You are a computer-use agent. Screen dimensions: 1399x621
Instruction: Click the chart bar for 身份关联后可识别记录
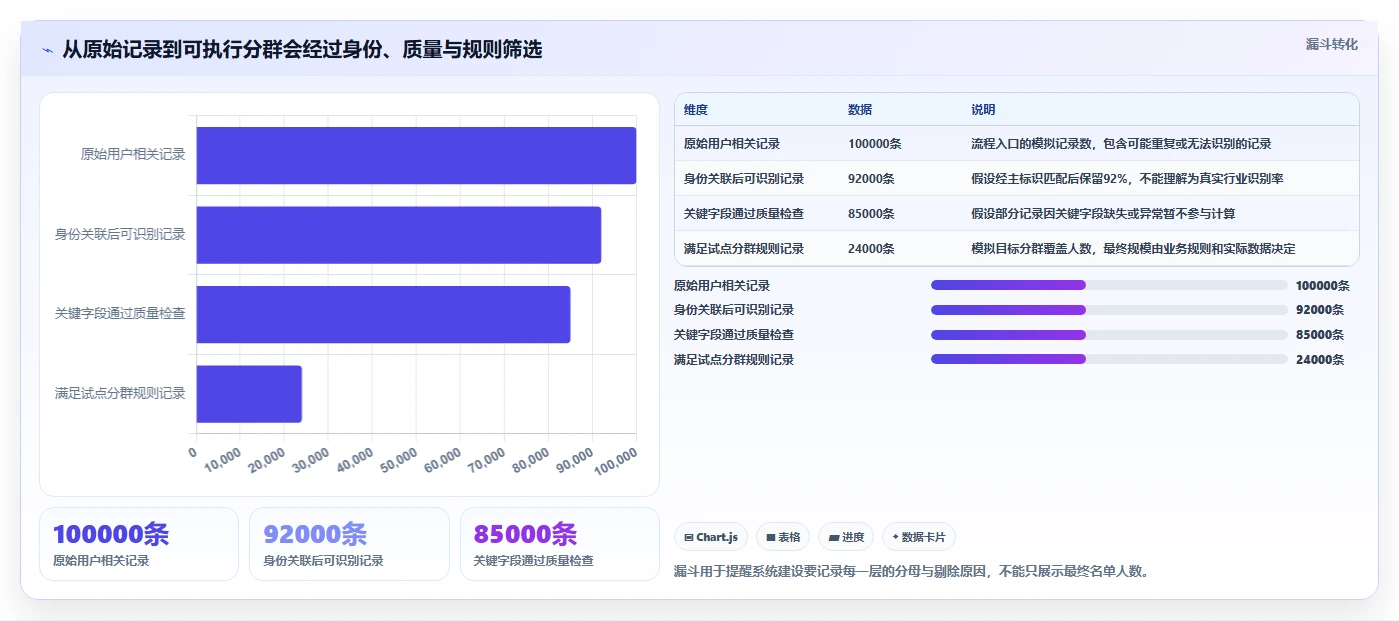click(x=398, y=235)
